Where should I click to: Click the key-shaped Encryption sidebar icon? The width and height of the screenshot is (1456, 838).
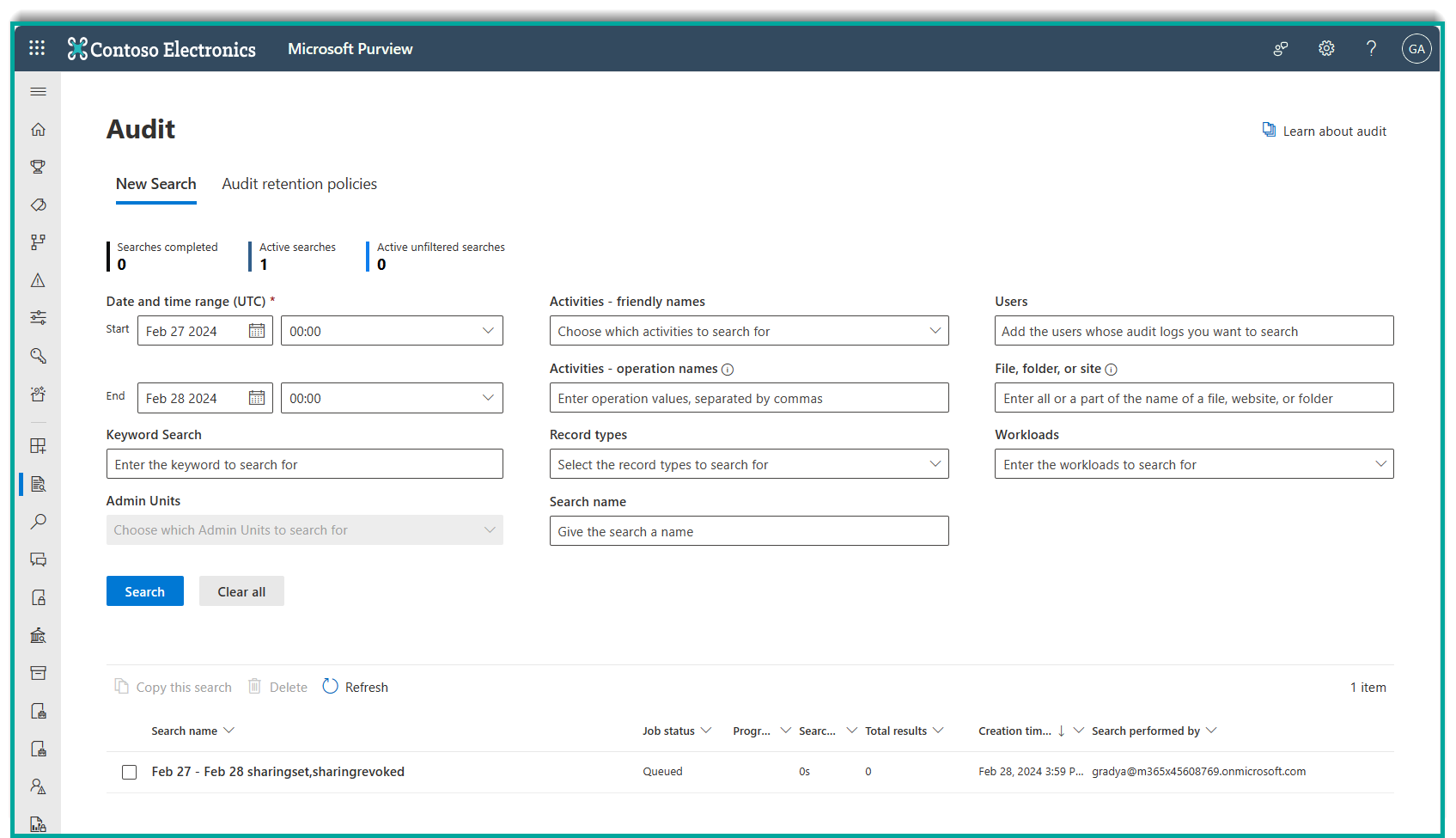[38, 355]
